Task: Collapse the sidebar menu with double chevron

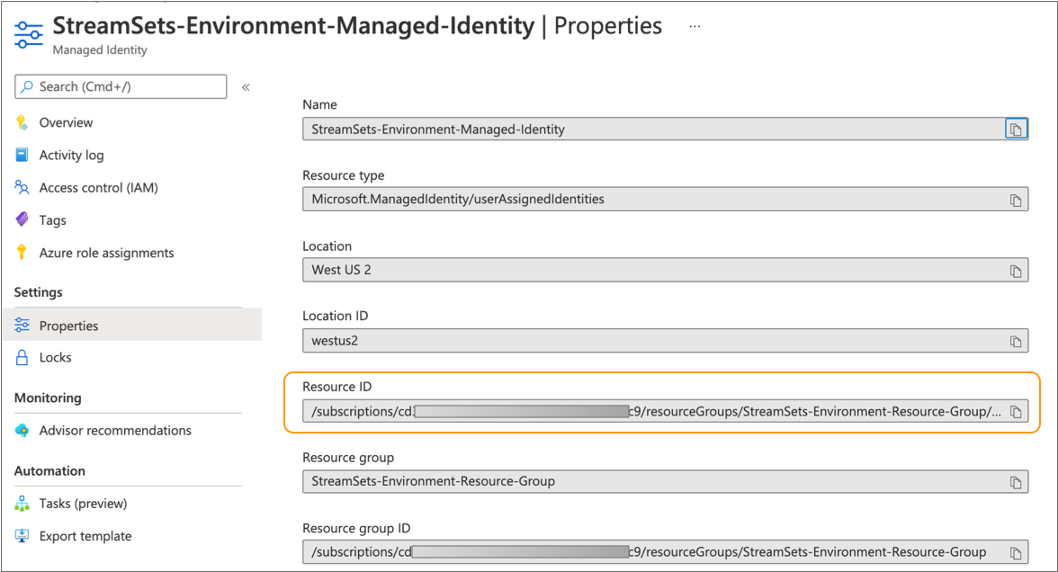Action: [246, 87]
